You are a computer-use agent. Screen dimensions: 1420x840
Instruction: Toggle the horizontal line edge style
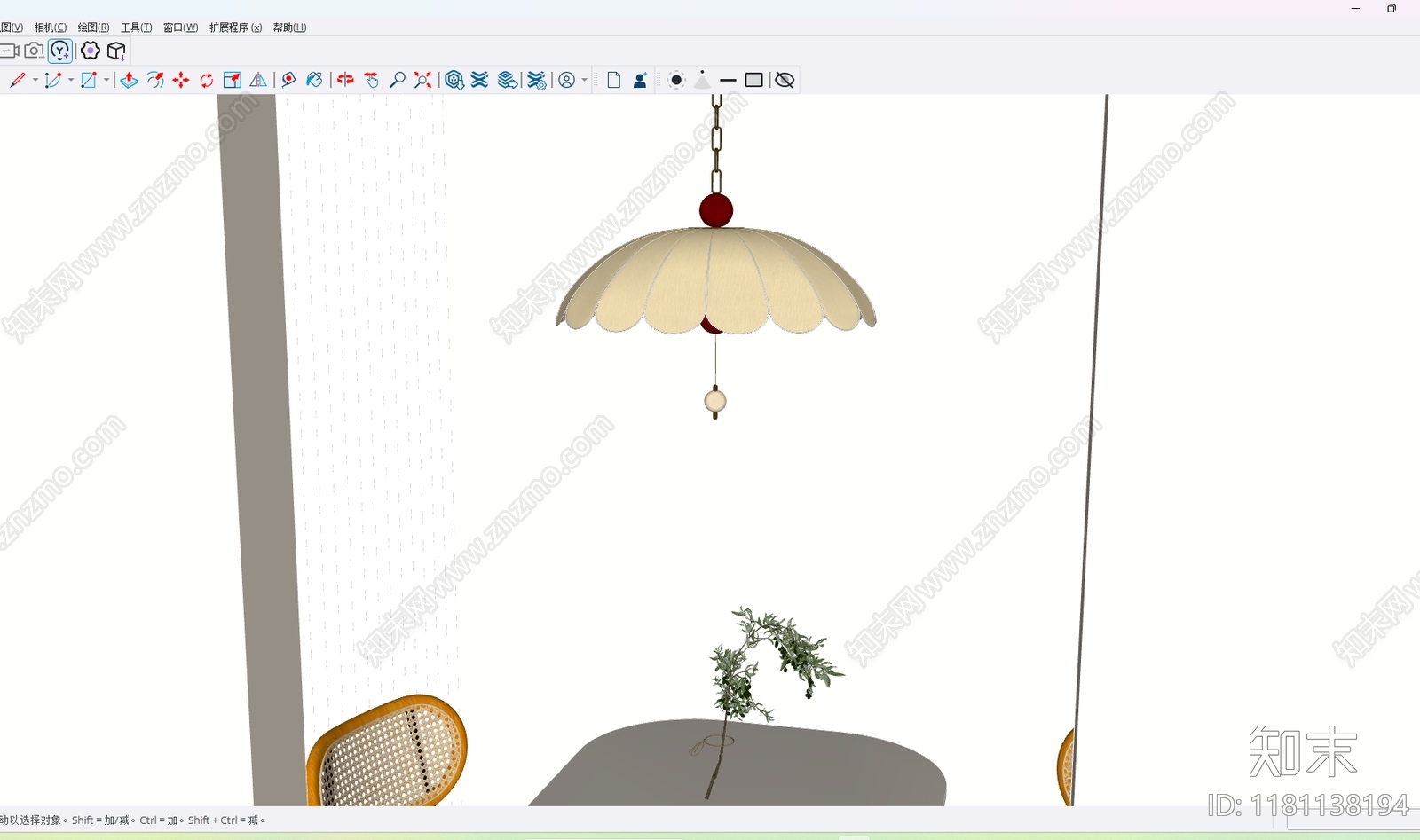coord(728,80)
